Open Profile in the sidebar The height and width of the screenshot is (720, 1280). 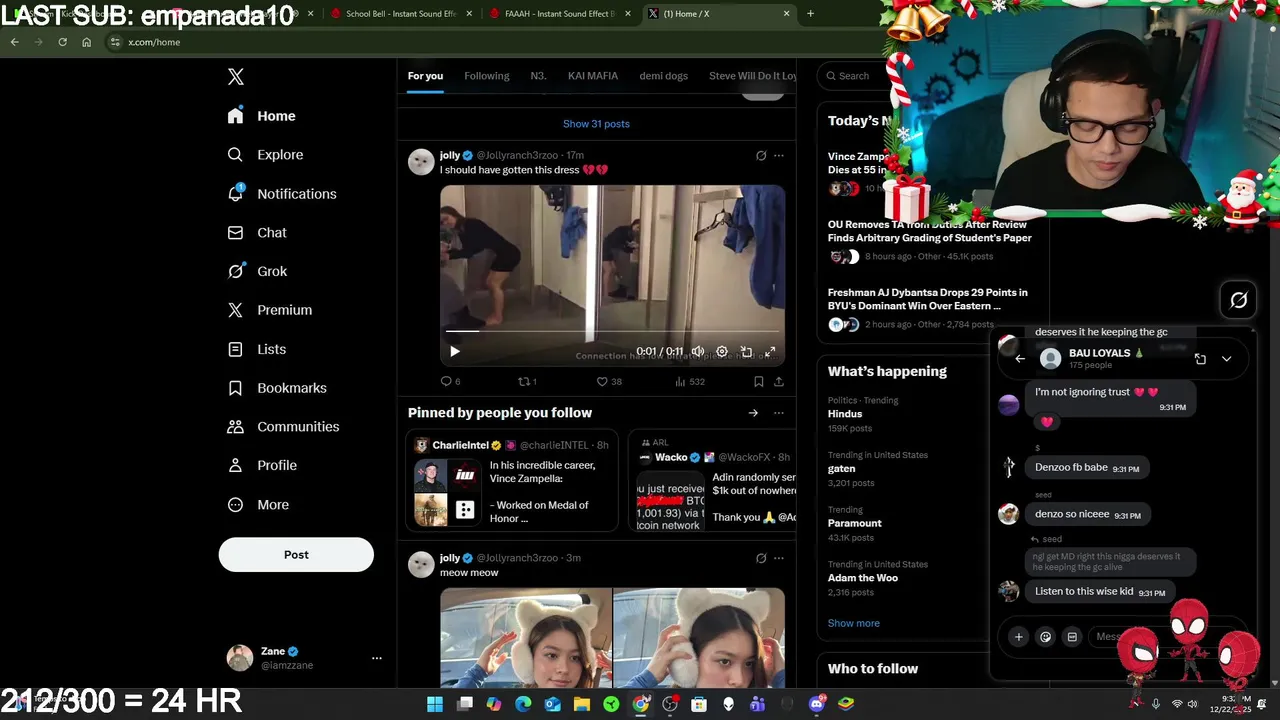click(x=263, y=465)
